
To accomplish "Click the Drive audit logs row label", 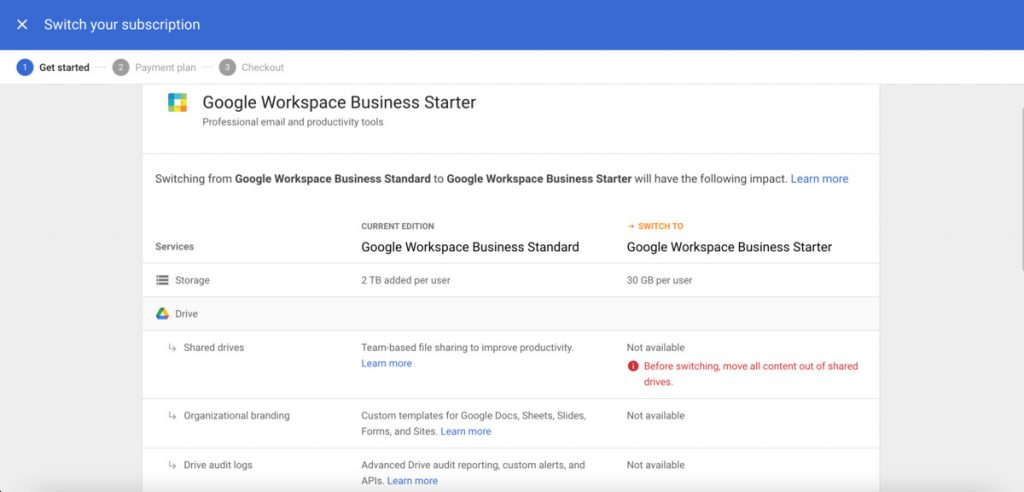I will pos(217,465).
